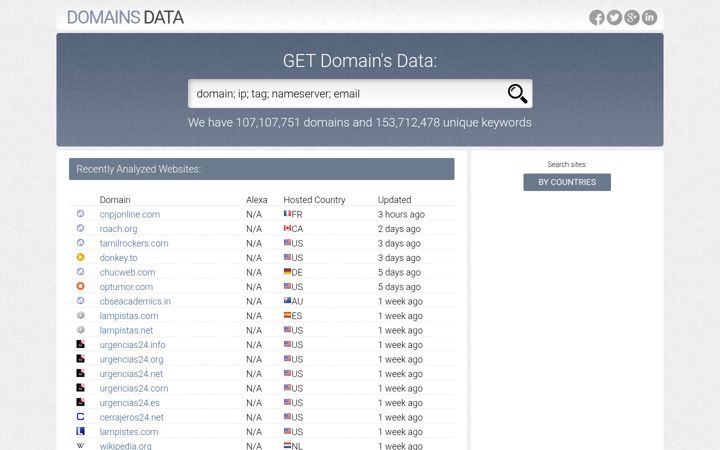Open the lampistes.com domain link
The height and width of the screenshot is (450, 720).
(x=129, y=432)
